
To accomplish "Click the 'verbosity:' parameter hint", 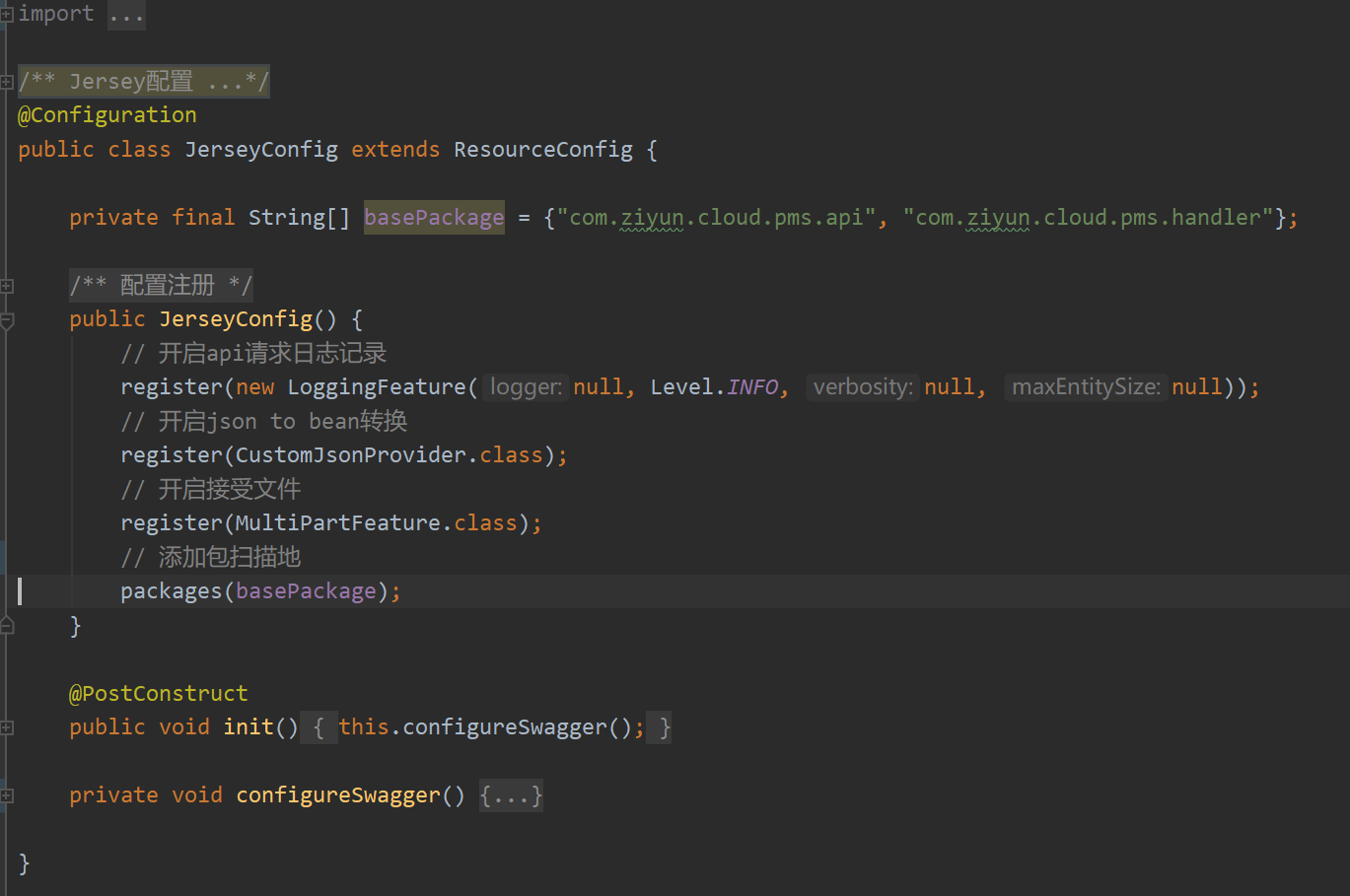I will (x=863, y=387).
